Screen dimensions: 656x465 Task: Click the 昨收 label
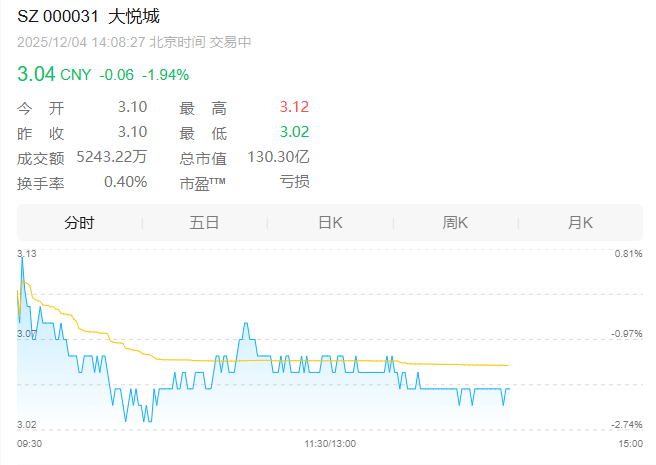41,134
